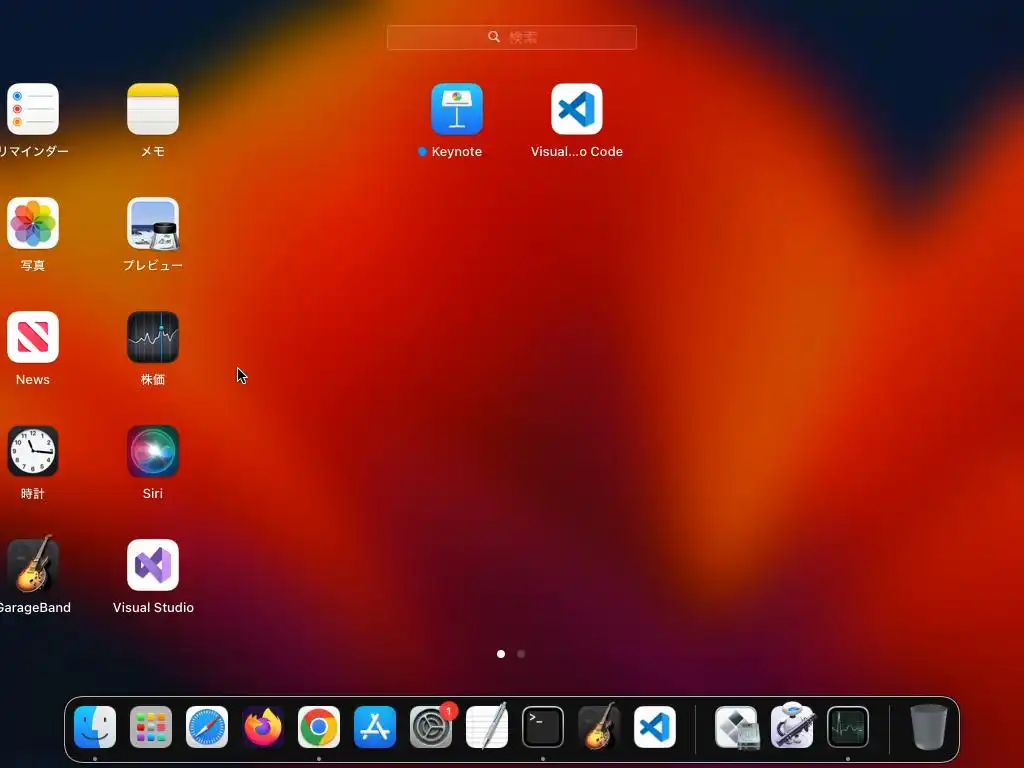Open the プレビュー Preview app
The height and width of the screenshot is (768, 1024).
[153, 223]
